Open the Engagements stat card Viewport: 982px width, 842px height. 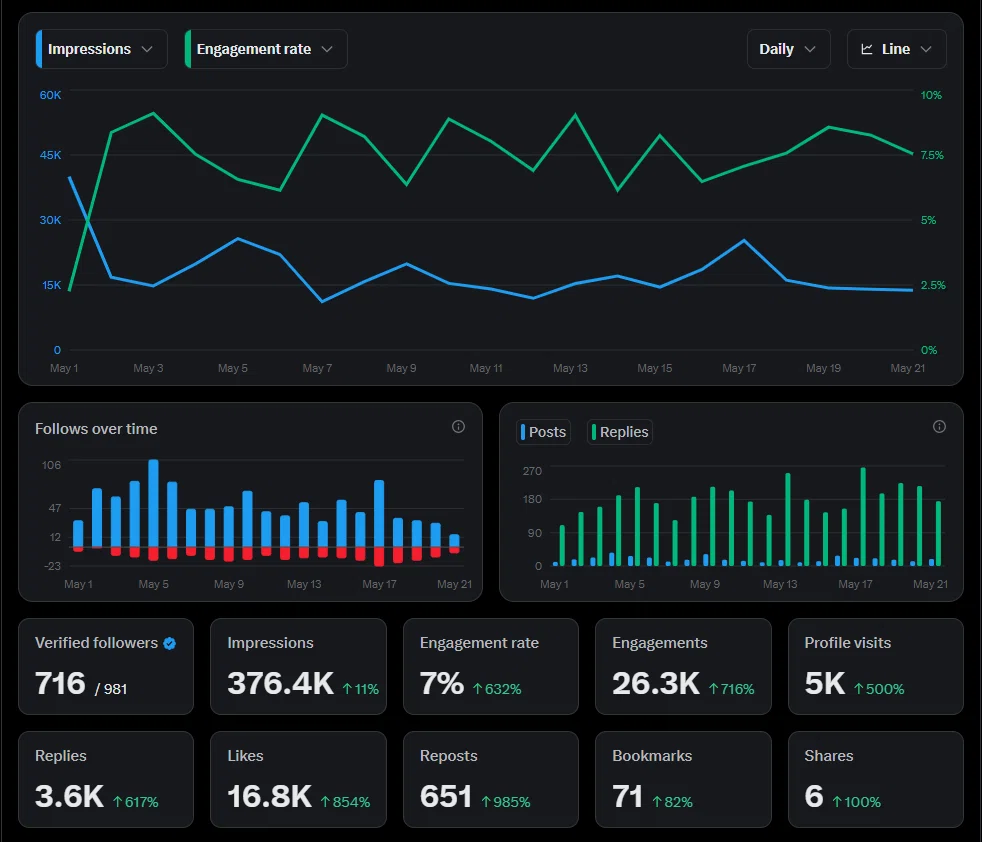coord(683,667)
